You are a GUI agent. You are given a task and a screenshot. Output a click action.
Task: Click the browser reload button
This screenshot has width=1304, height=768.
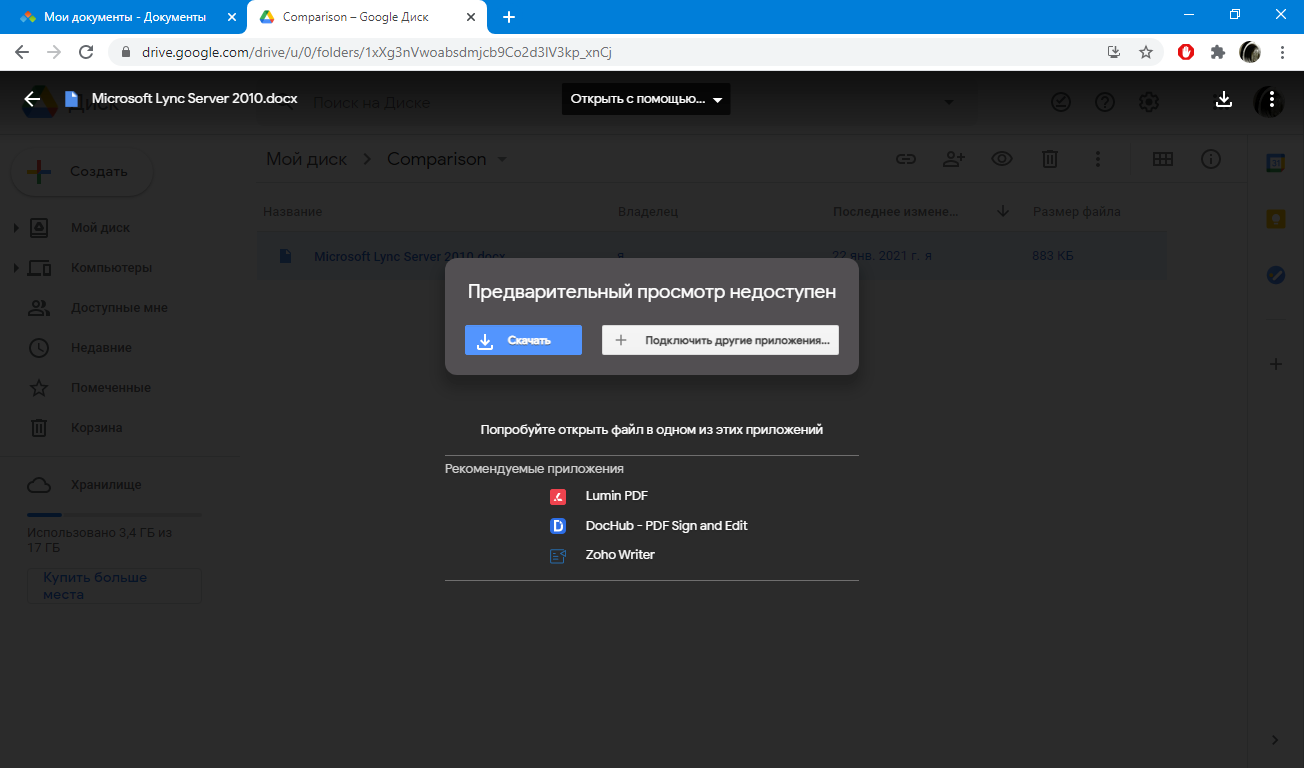[x=86, y=52]
